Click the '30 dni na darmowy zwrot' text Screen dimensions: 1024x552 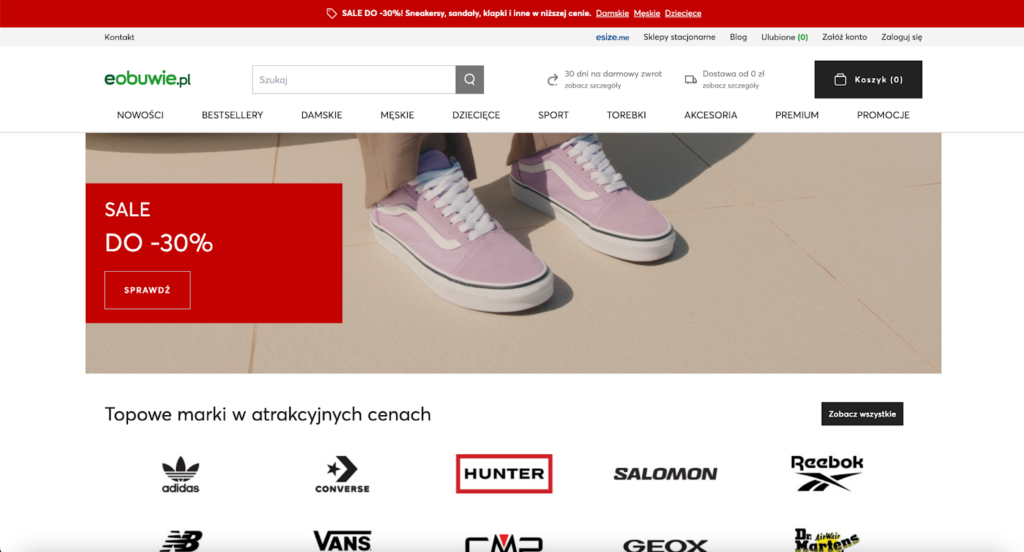coord(613,74)
